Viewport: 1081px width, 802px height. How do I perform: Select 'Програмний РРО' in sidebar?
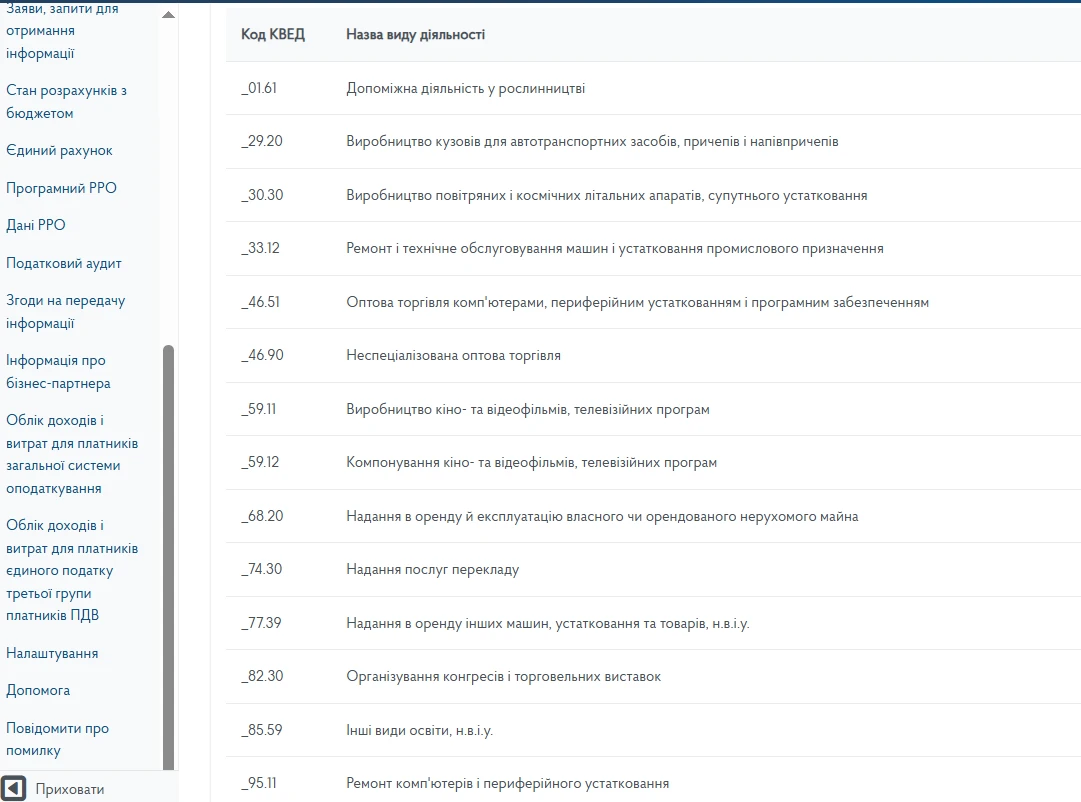61,188
